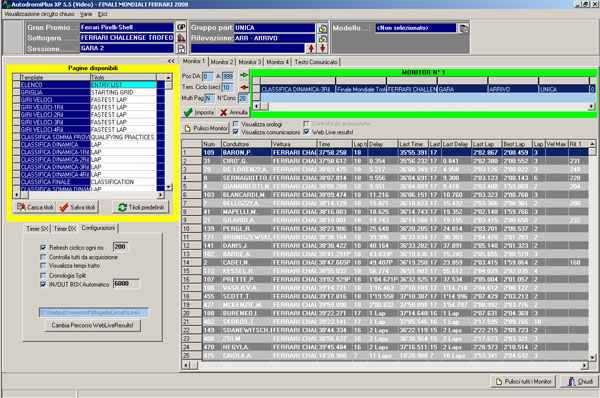Select ELENCO template row
The width and height of the screenshot is (600, 398).
[x=88, y=85]
